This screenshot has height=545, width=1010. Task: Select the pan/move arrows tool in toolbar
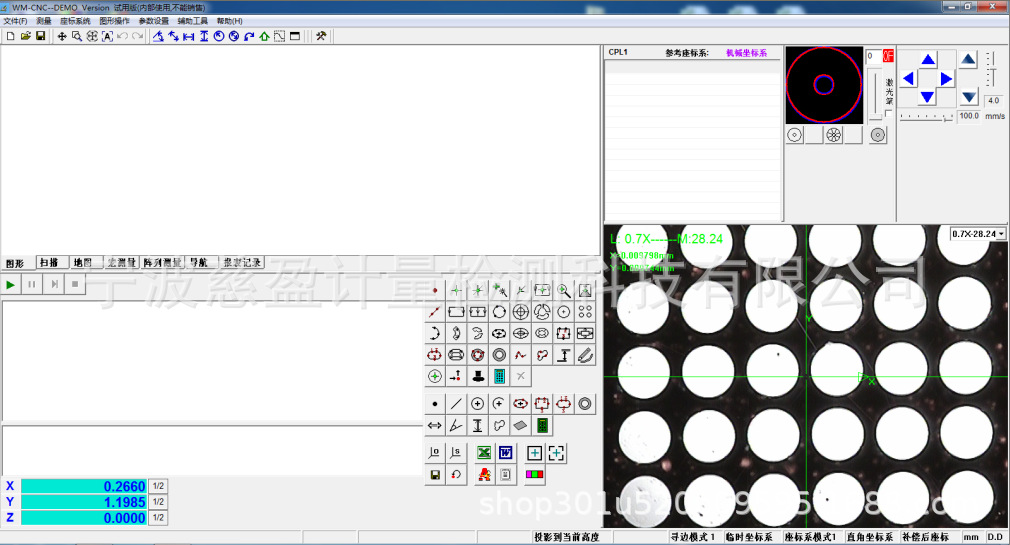coord(62,36)
